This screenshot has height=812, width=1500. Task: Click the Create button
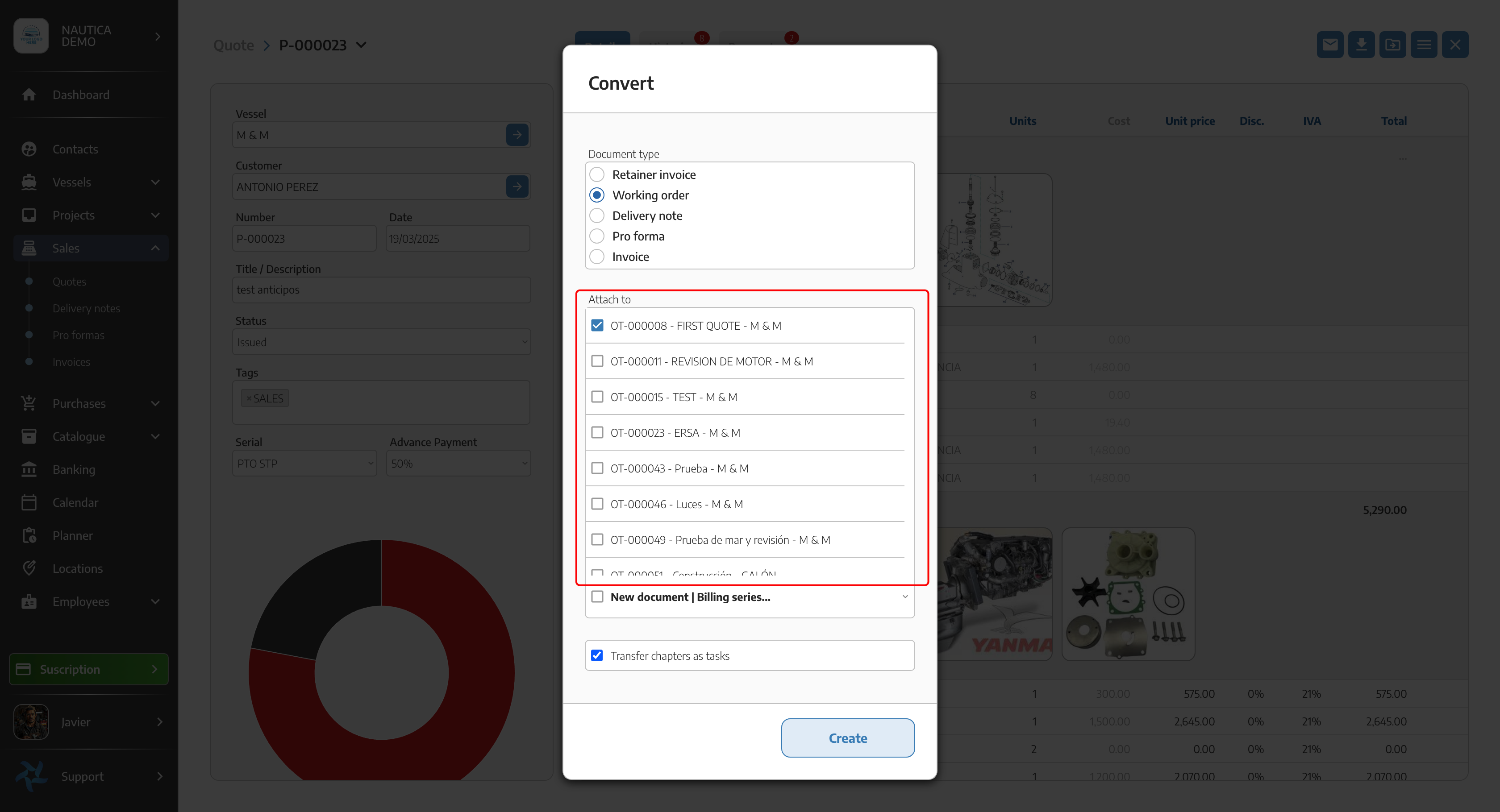coord(848,737)
